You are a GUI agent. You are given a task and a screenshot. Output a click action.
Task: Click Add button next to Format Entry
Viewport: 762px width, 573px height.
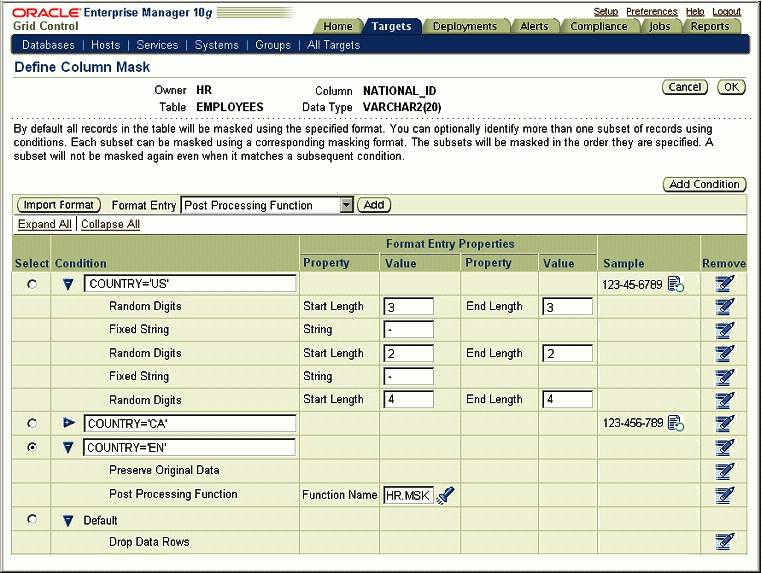click(374, 205)
